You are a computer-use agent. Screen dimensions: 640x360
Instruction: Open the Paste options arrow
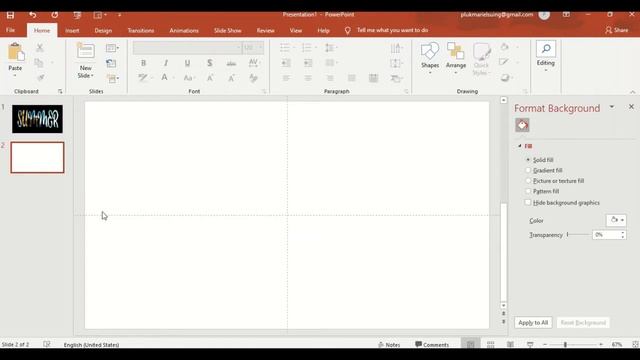tap(15, 76)
